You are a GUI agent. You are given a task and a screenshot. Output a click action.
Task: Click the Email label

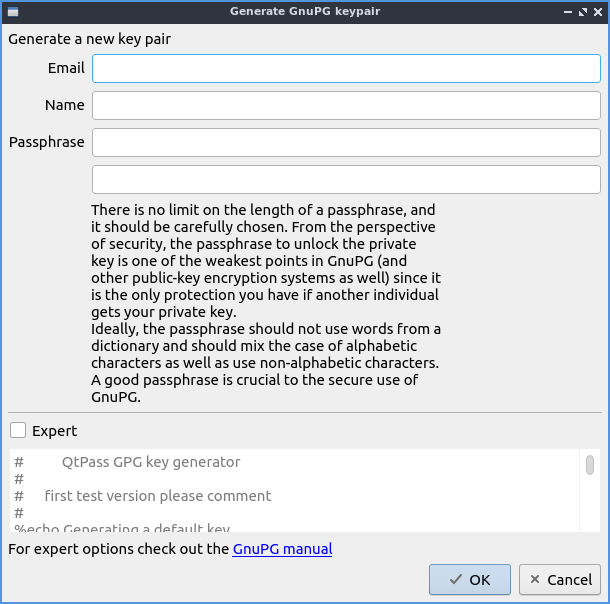[x=66, y=68]
